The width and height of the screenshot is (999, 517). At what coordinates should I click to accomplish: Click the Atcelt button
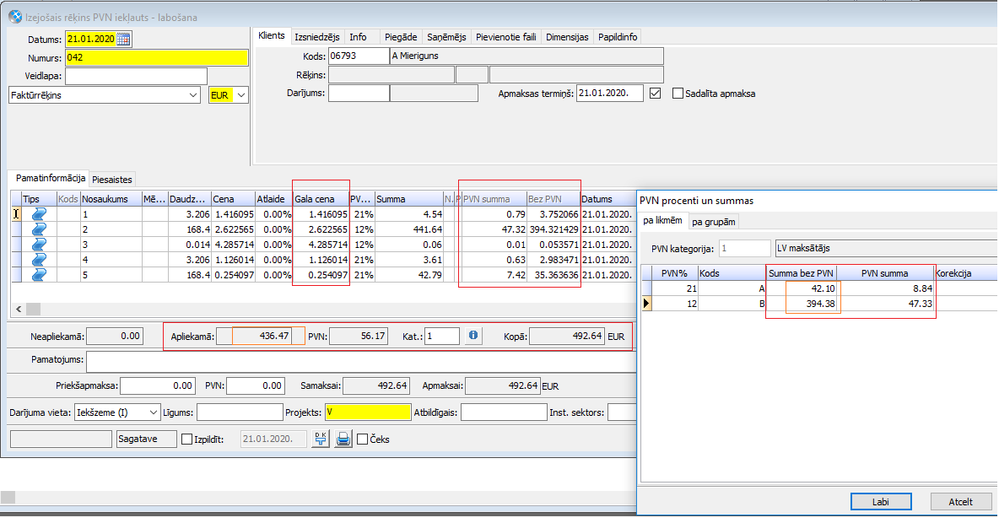click(x=960, y=501)
